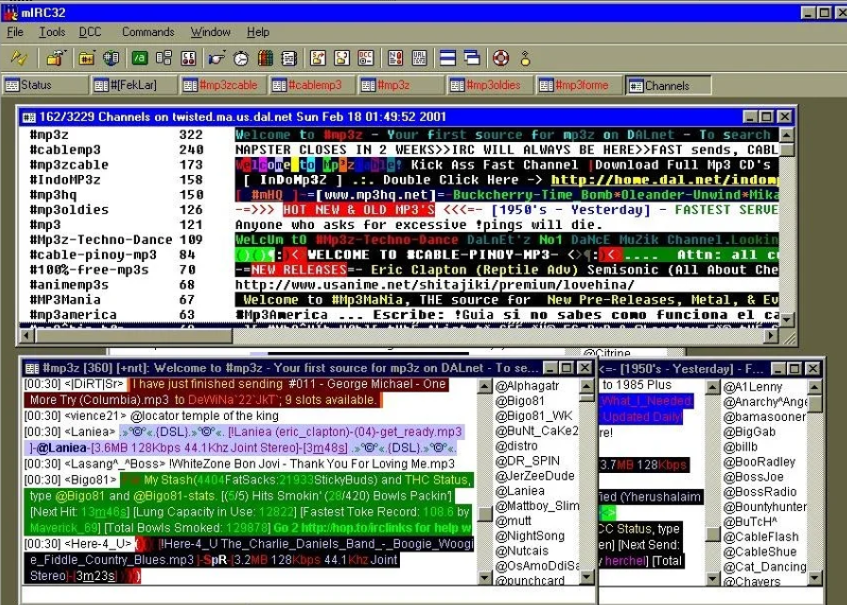Switch to the #mp3z switchbar button
Image resolution: width=847 pixels, height=605 pixels.
point(401,85)
